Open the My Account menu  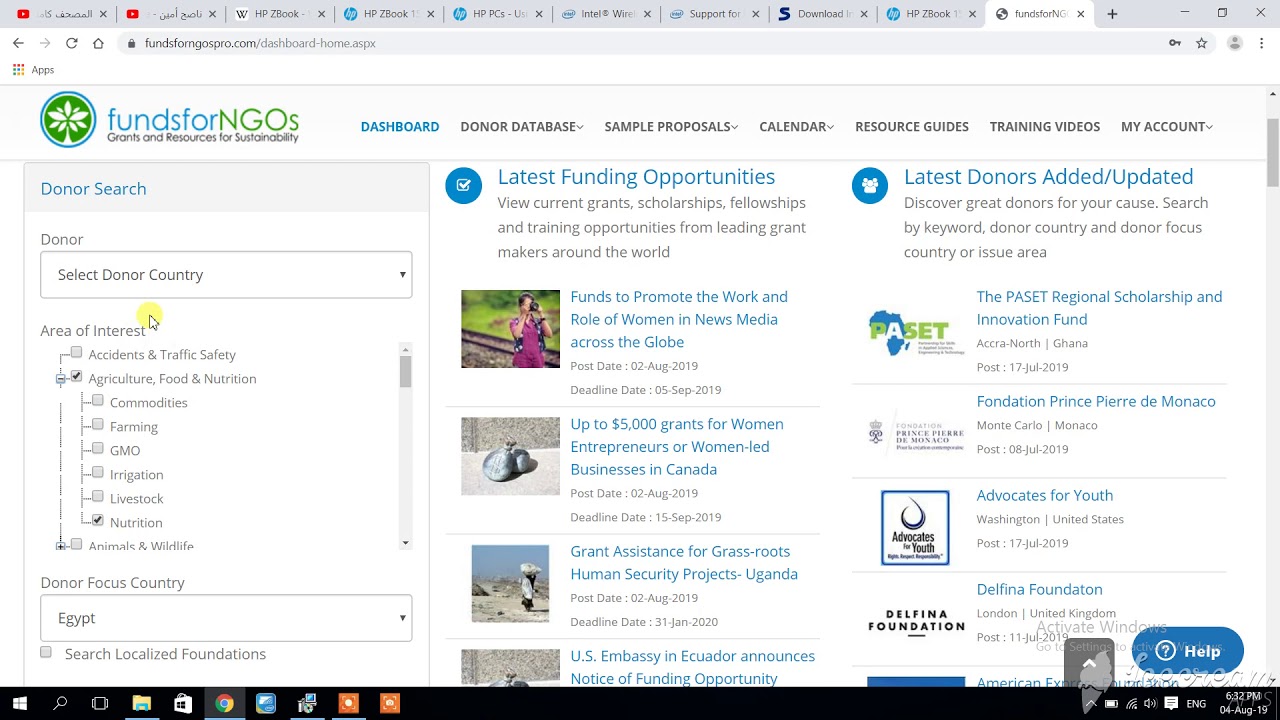[1167, 127]
